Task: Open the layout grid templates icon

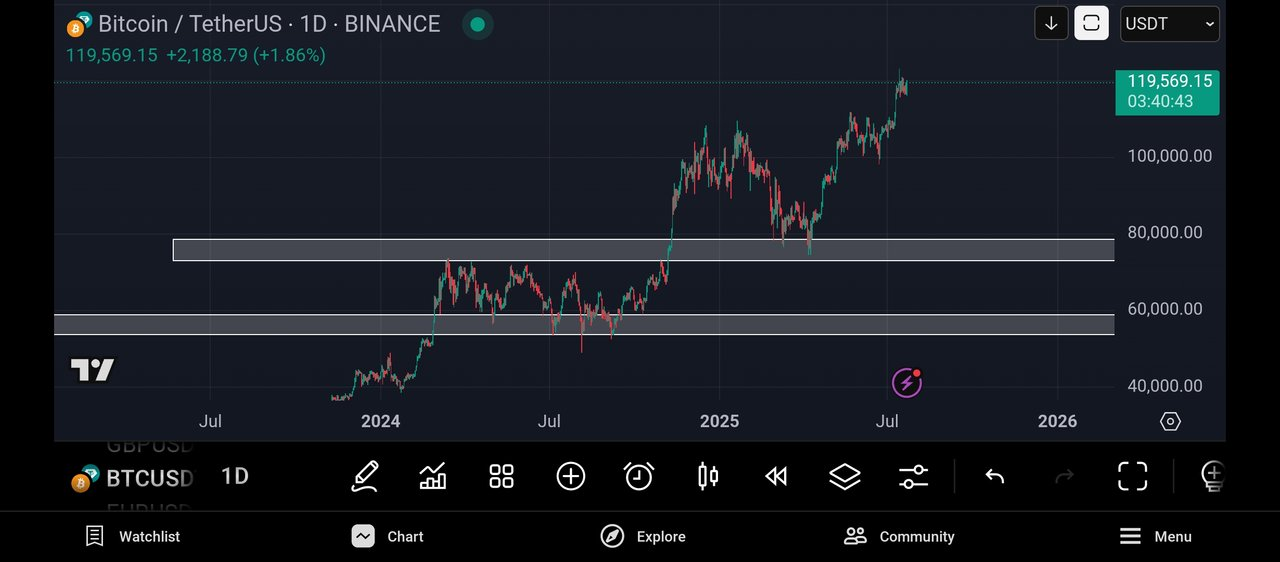Action: coord(501,476)
